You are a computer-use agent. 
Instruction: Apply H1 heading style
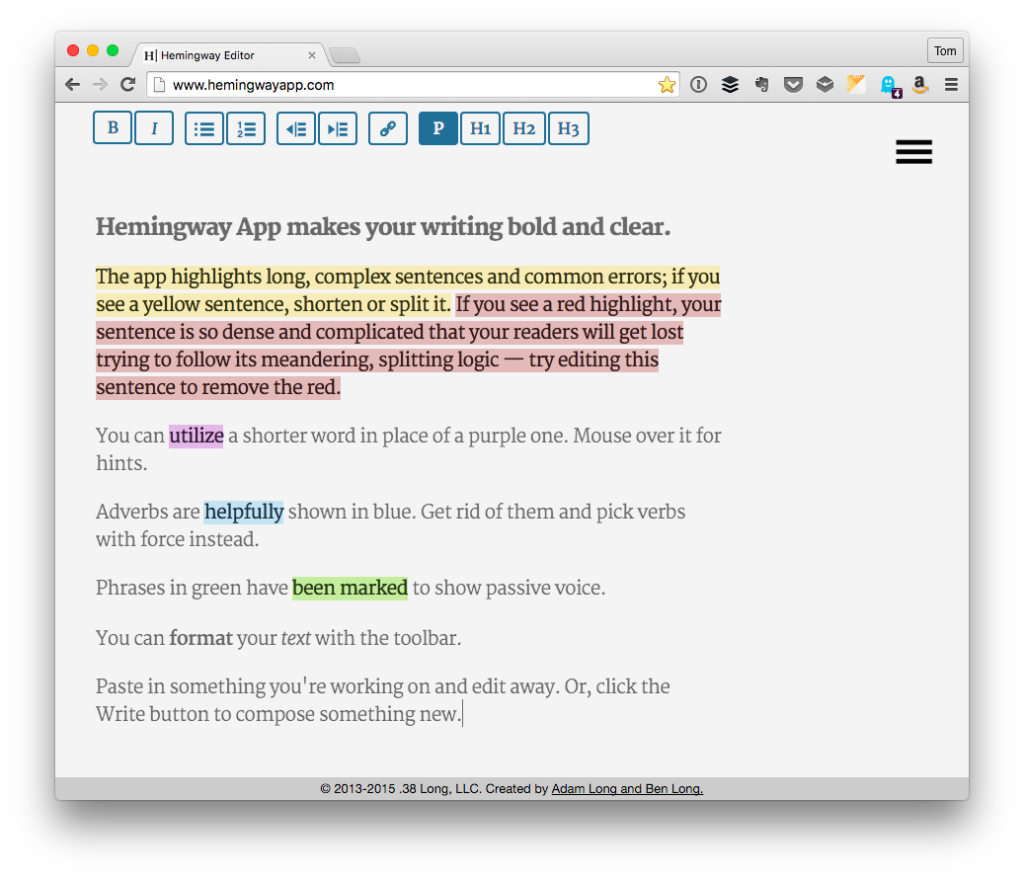[481, 128]
